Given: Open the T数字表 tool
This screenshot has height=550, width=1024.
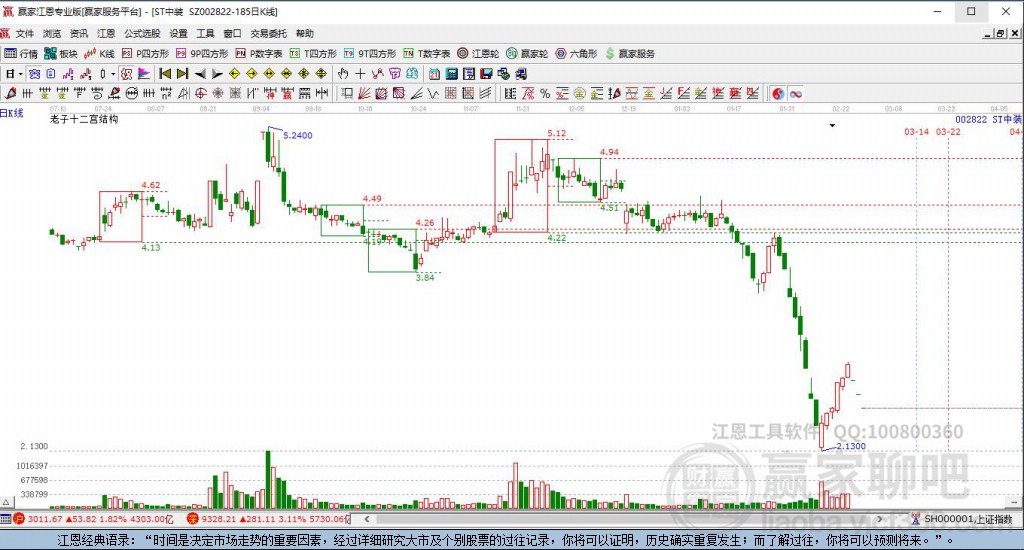Looking at the screenshot, I should [426, 54].
